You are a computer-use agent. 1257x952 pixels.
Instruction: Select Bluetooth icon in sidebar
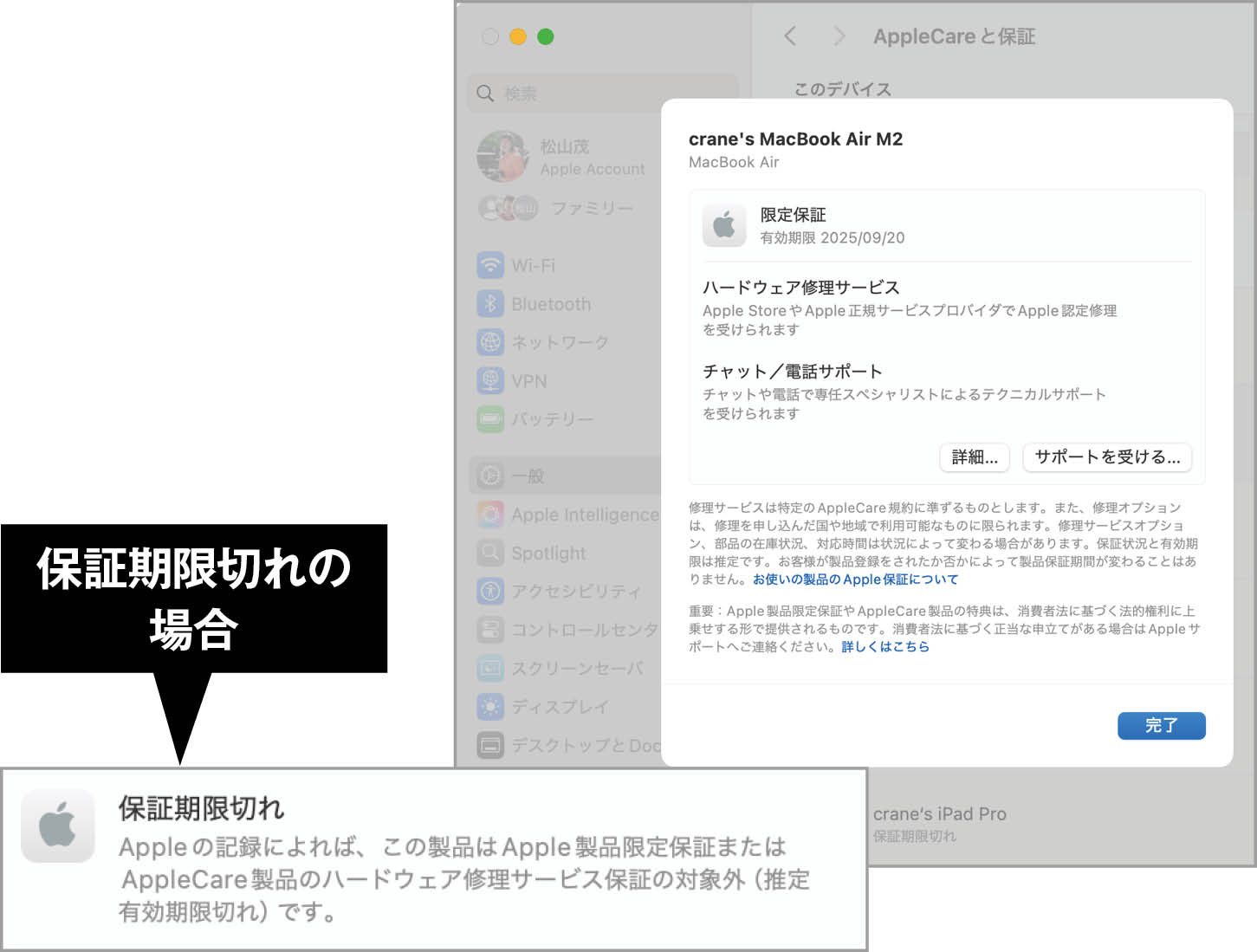[x=490, y=304]
